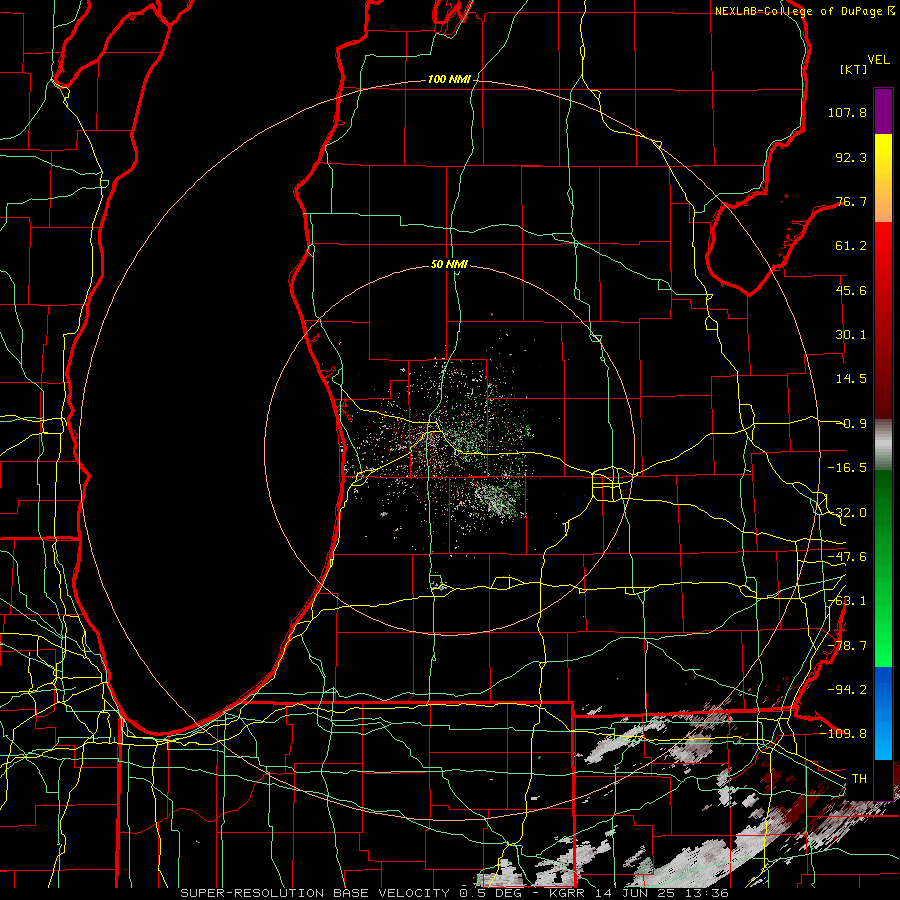The image size is (900, 900).
Task: Click the -32.0 velocity scale label
Action: coord(847,513)
